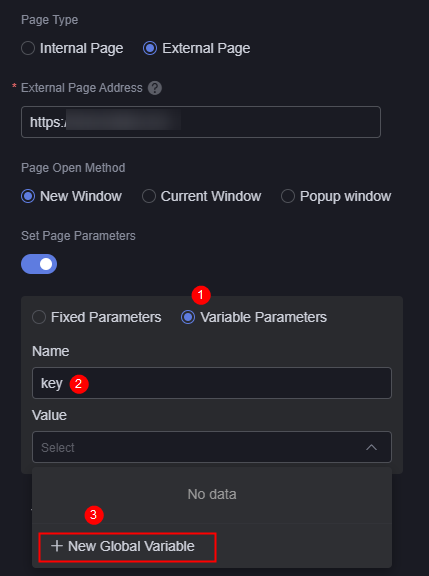
Task: Toggle the Set Page Parameters switch
Action: pyautogui.click(x=39, y=264)
